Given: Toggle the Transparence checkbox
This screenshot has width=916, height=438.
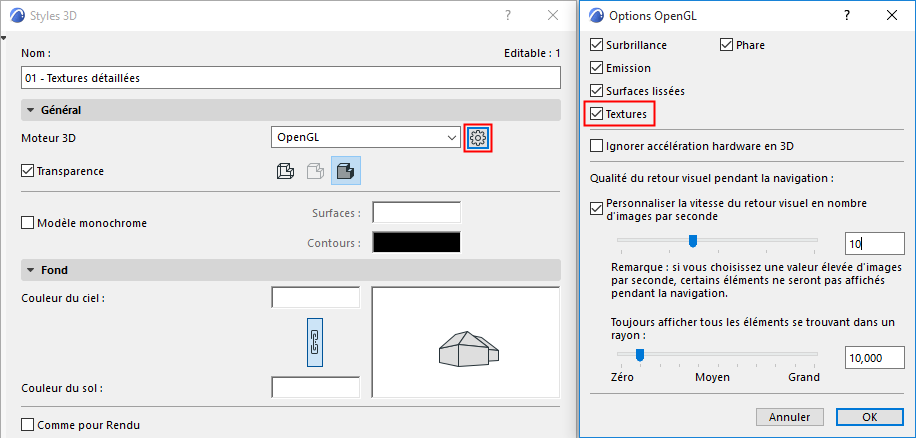Looking at the screenshot, I should (27, 171).
